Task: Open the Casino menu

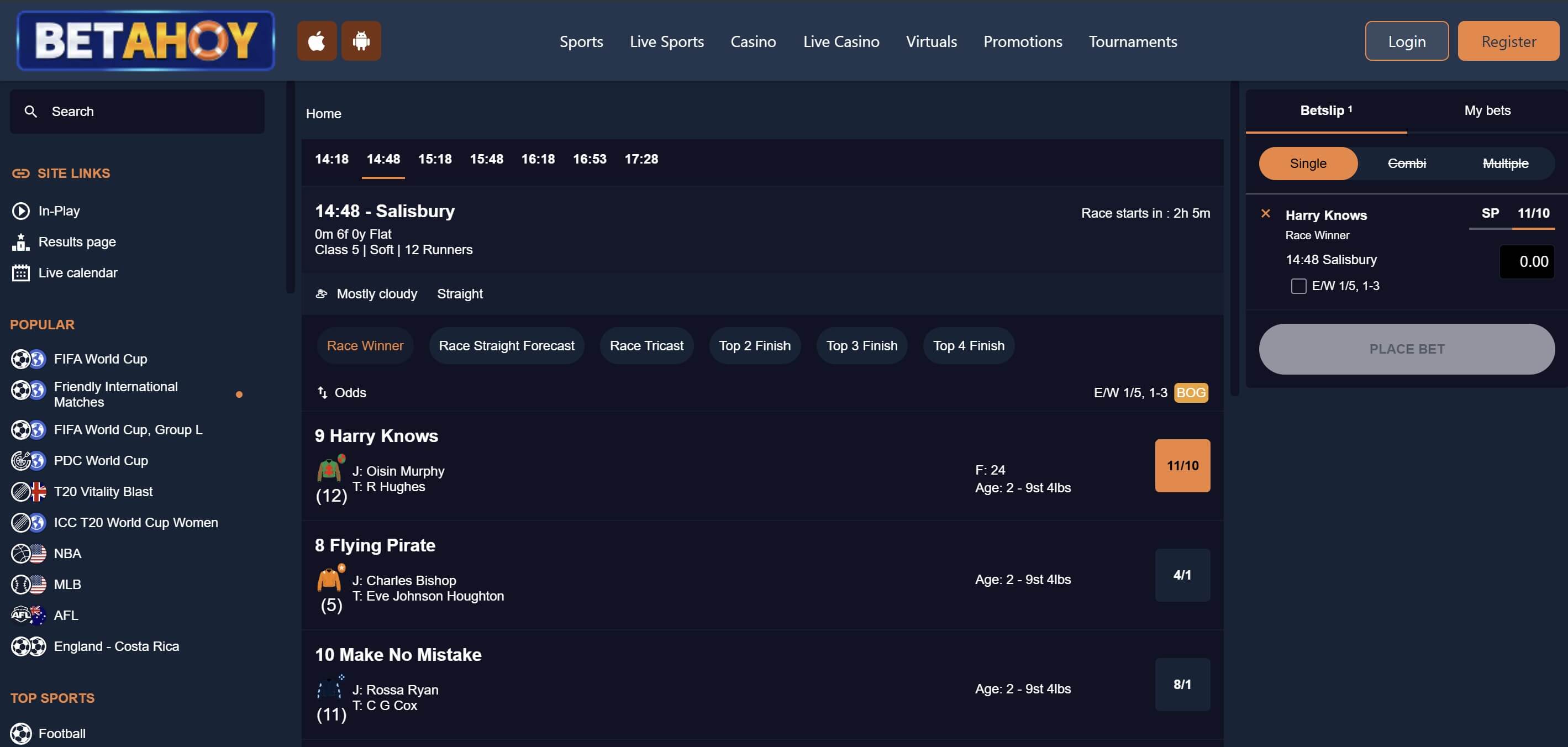Action: coord(753,41)
